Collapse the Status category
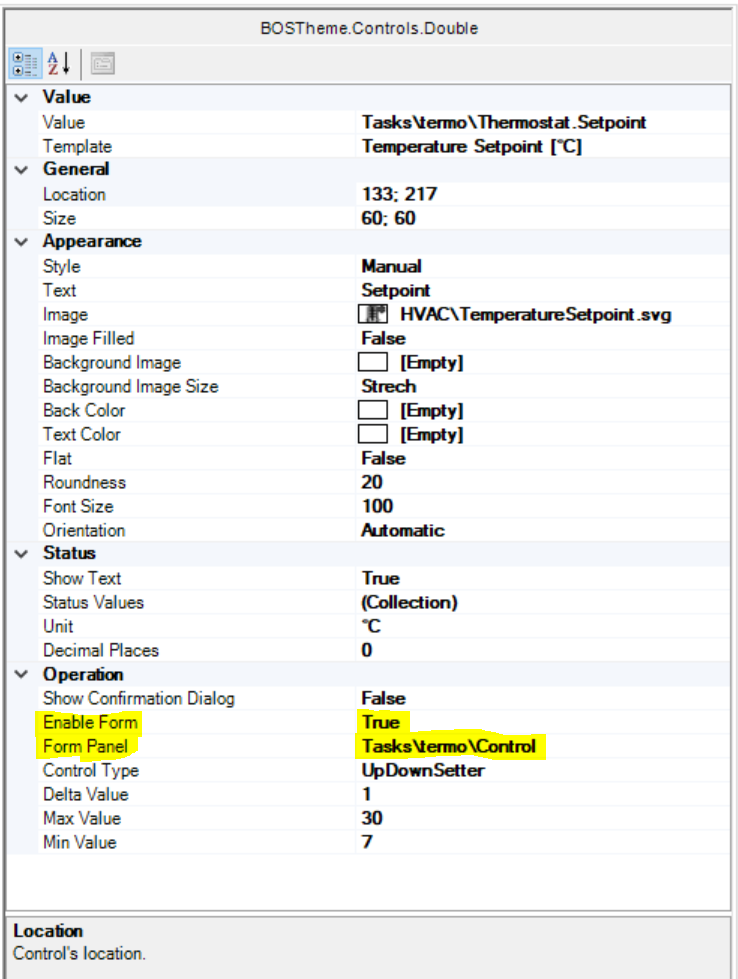 tap(21, 553)
